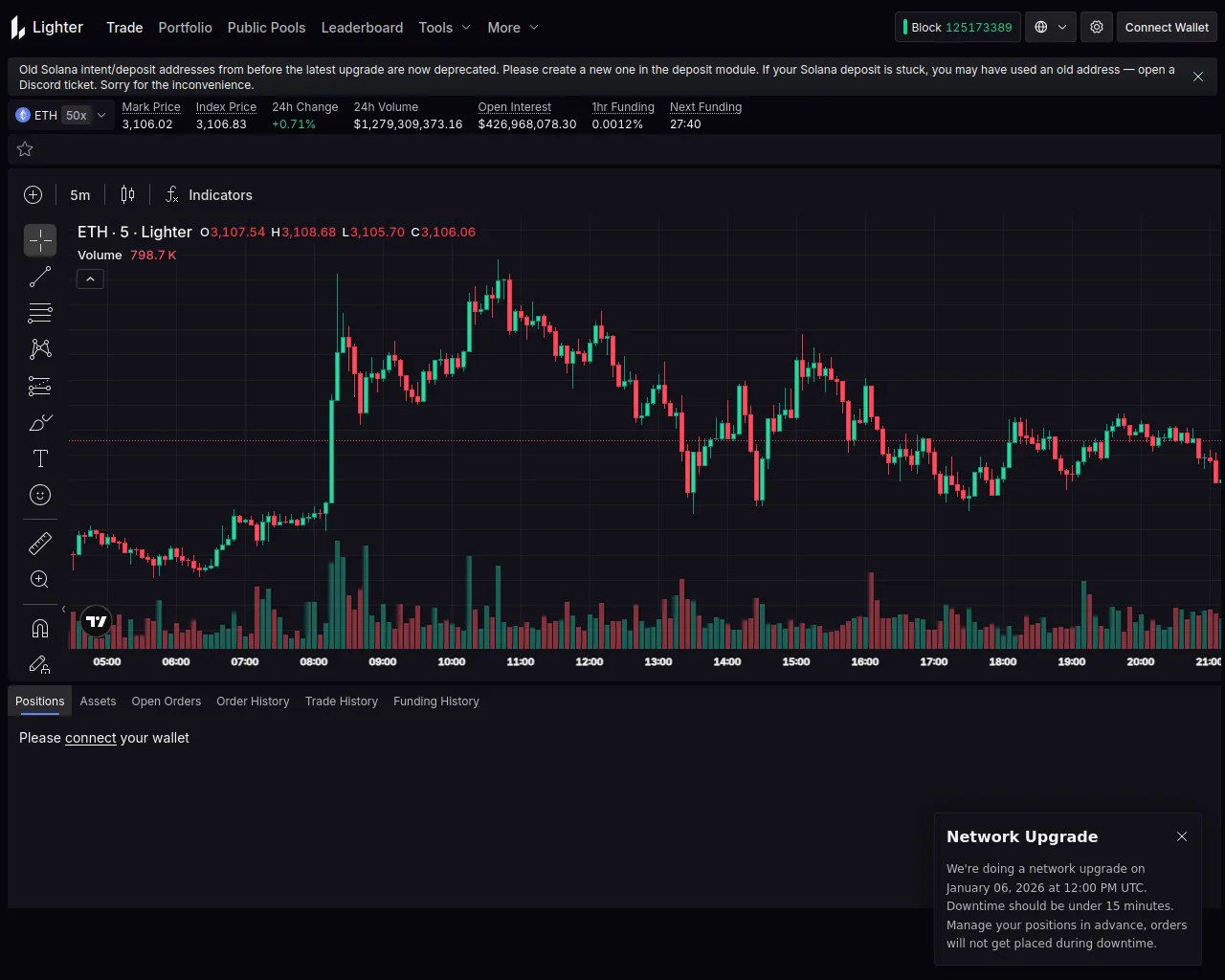Image resolution: width=1225 pixels, height=980 pixels.
Task: Select the trend line drawing tool
Action: [40, 278]
